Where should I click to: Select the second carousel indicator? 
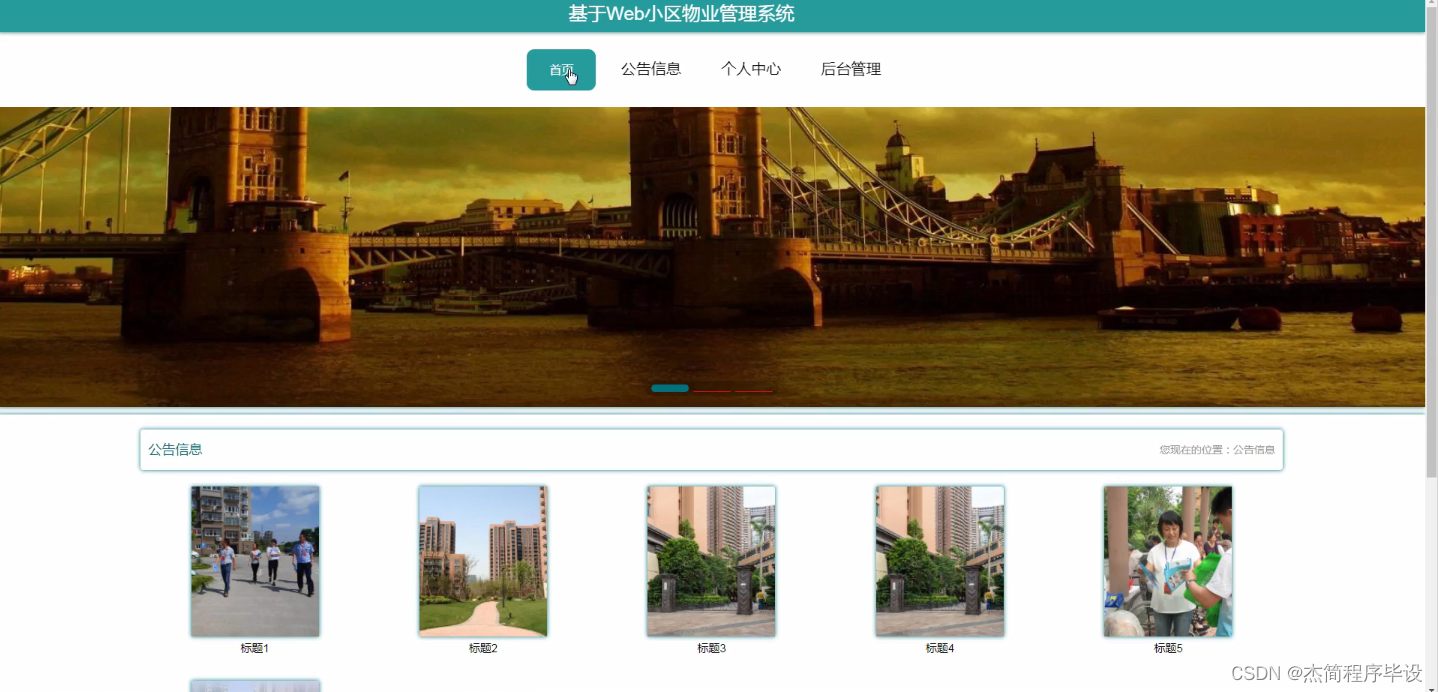(712, 390)
